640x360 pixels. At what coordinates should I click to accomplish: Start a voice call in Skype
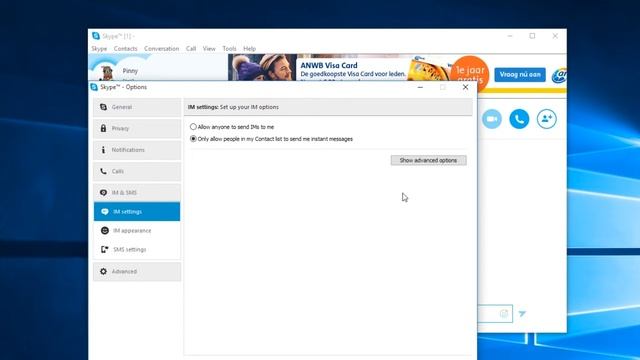(519, 119)
